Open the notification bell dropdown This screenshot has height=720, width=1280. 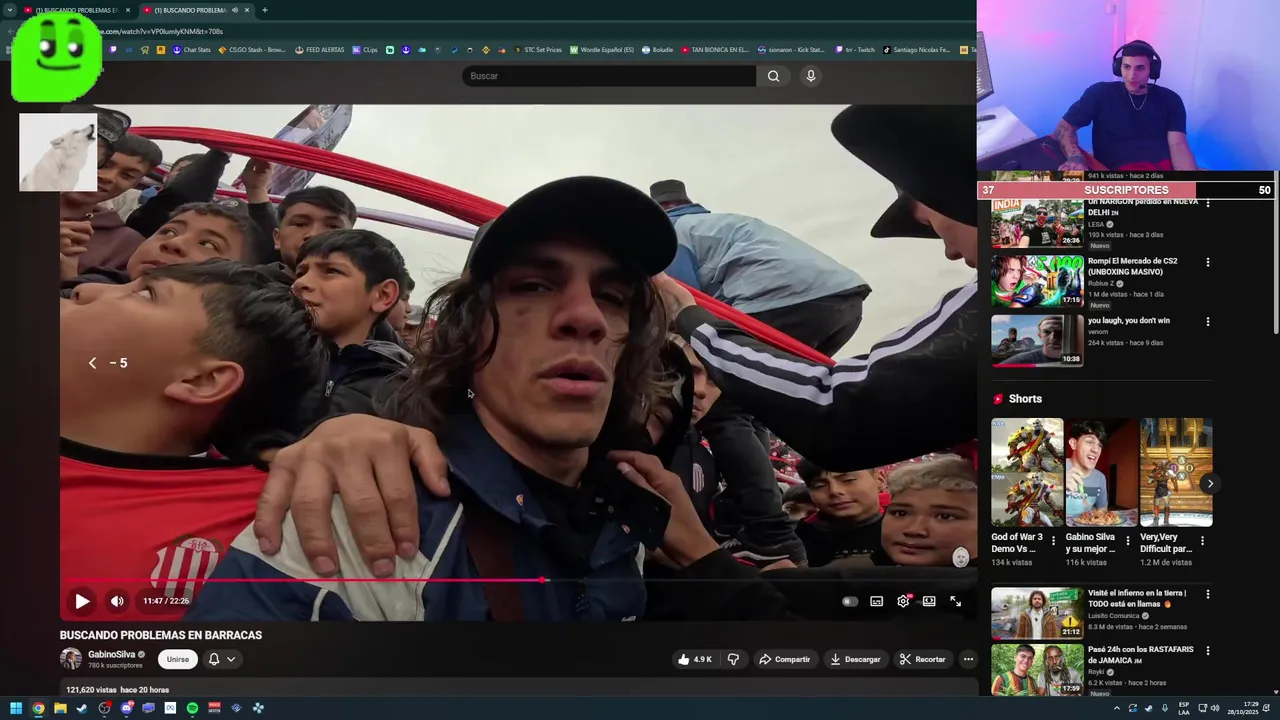tap(222, 659)
